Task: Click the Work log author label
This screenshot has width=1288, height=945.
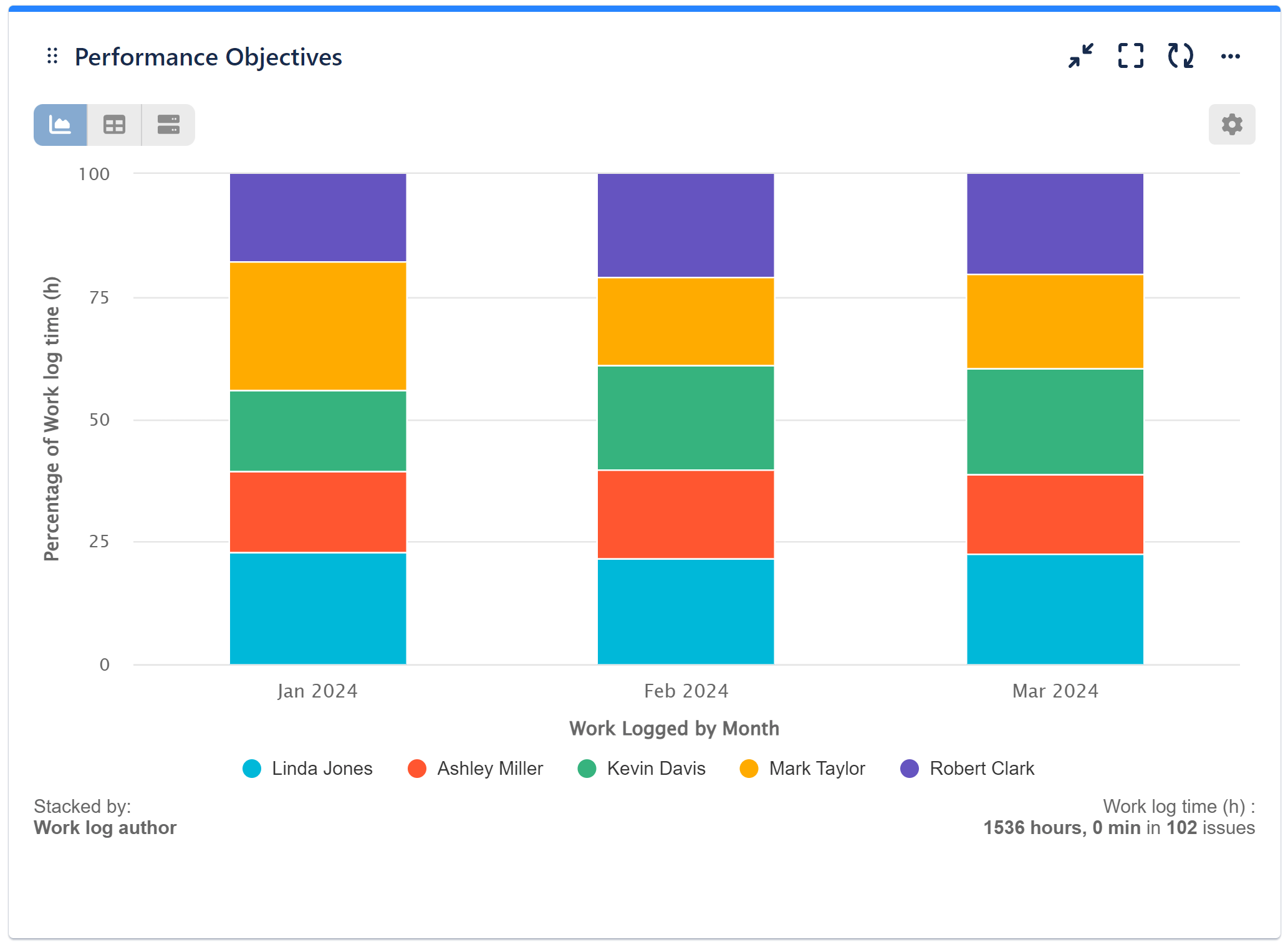Action: (105, 828)
